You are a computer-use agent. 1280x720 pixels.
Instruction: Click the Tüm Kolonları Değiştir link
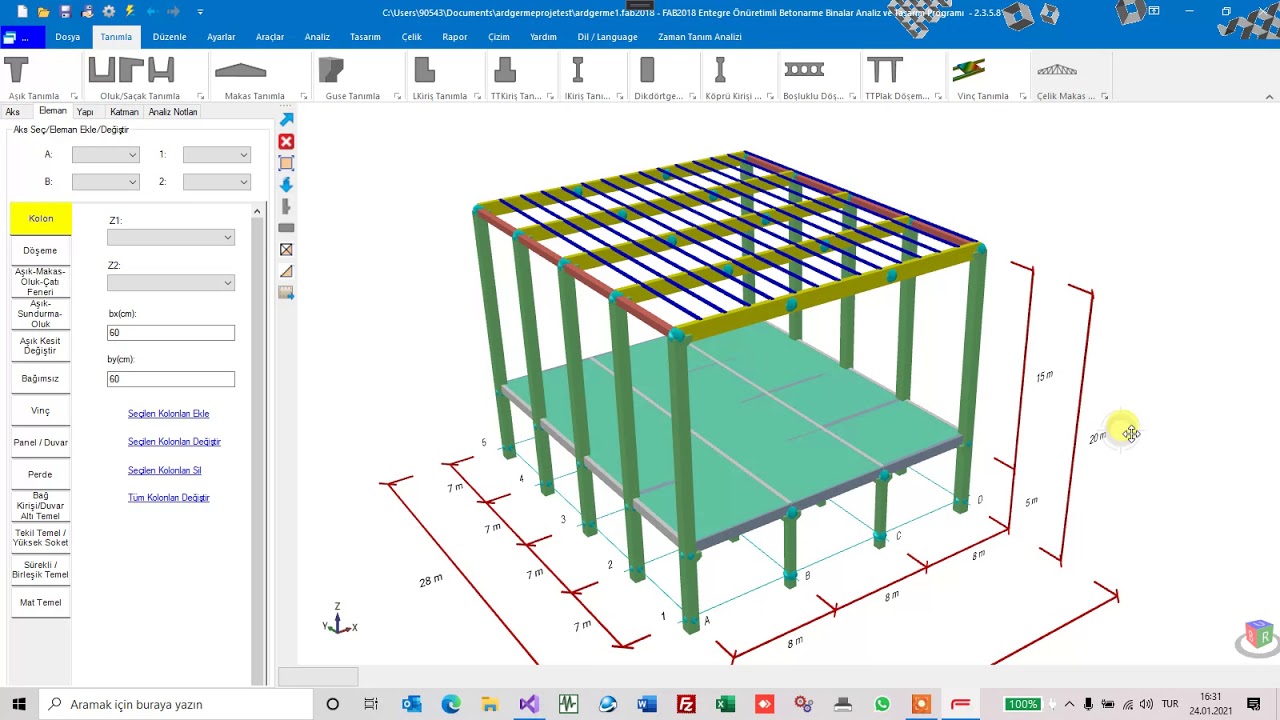click(x=168, y=497)
